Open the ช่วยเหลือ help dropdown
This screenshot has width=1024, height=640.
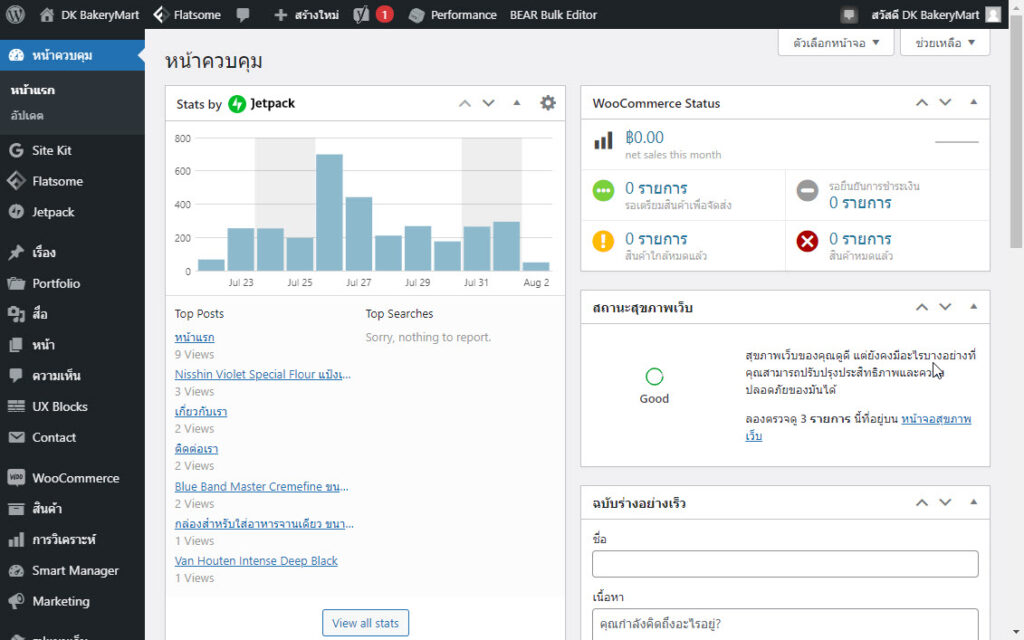point(944,43)
